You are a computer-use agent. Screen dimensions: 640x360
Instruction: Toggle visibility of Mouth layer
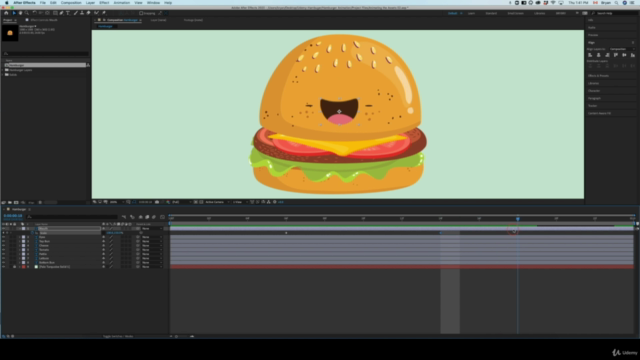(x=4, y=229)
